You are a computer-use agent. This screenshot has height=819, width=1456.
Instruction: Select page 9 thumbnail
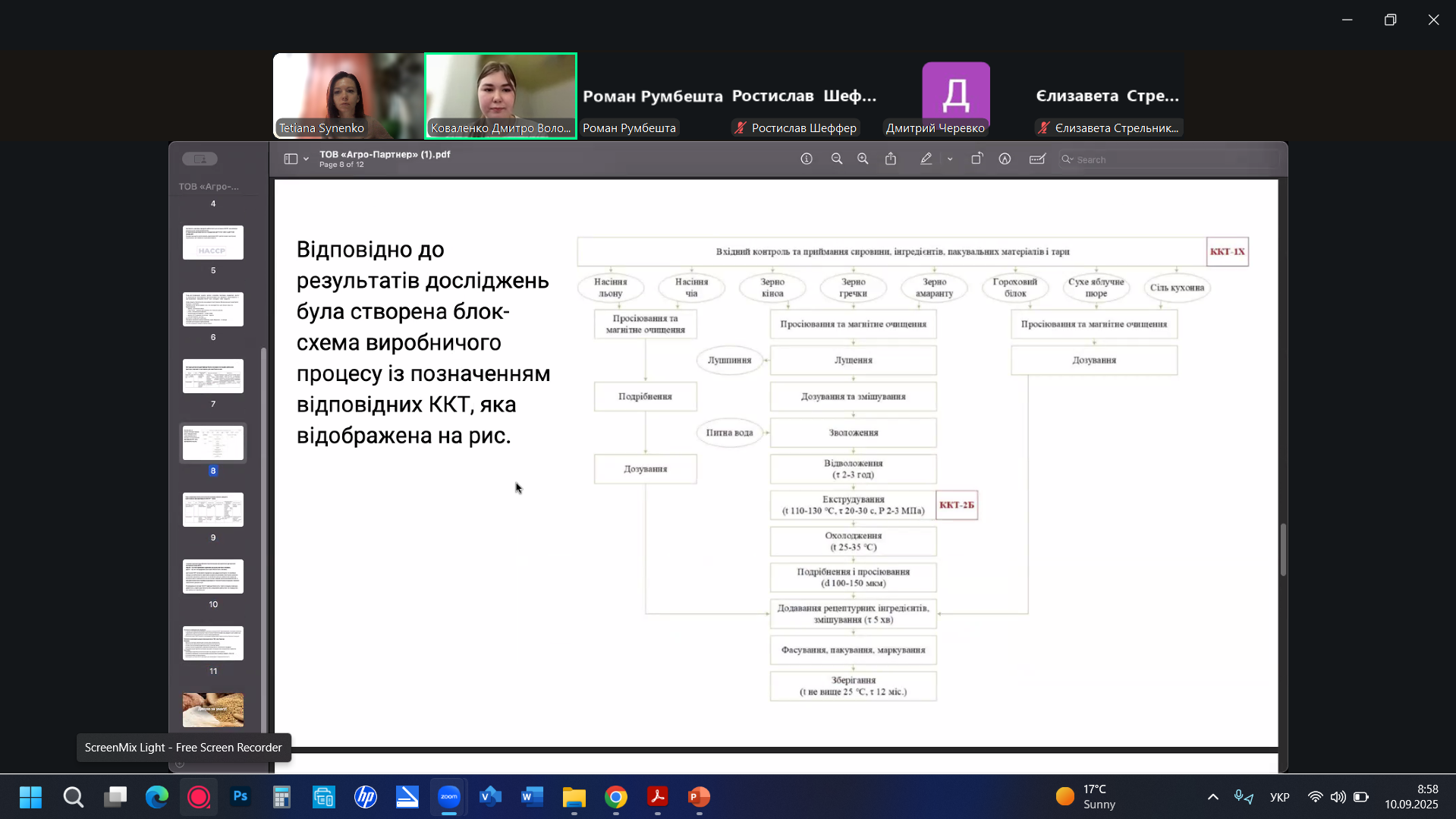(213, 510)
